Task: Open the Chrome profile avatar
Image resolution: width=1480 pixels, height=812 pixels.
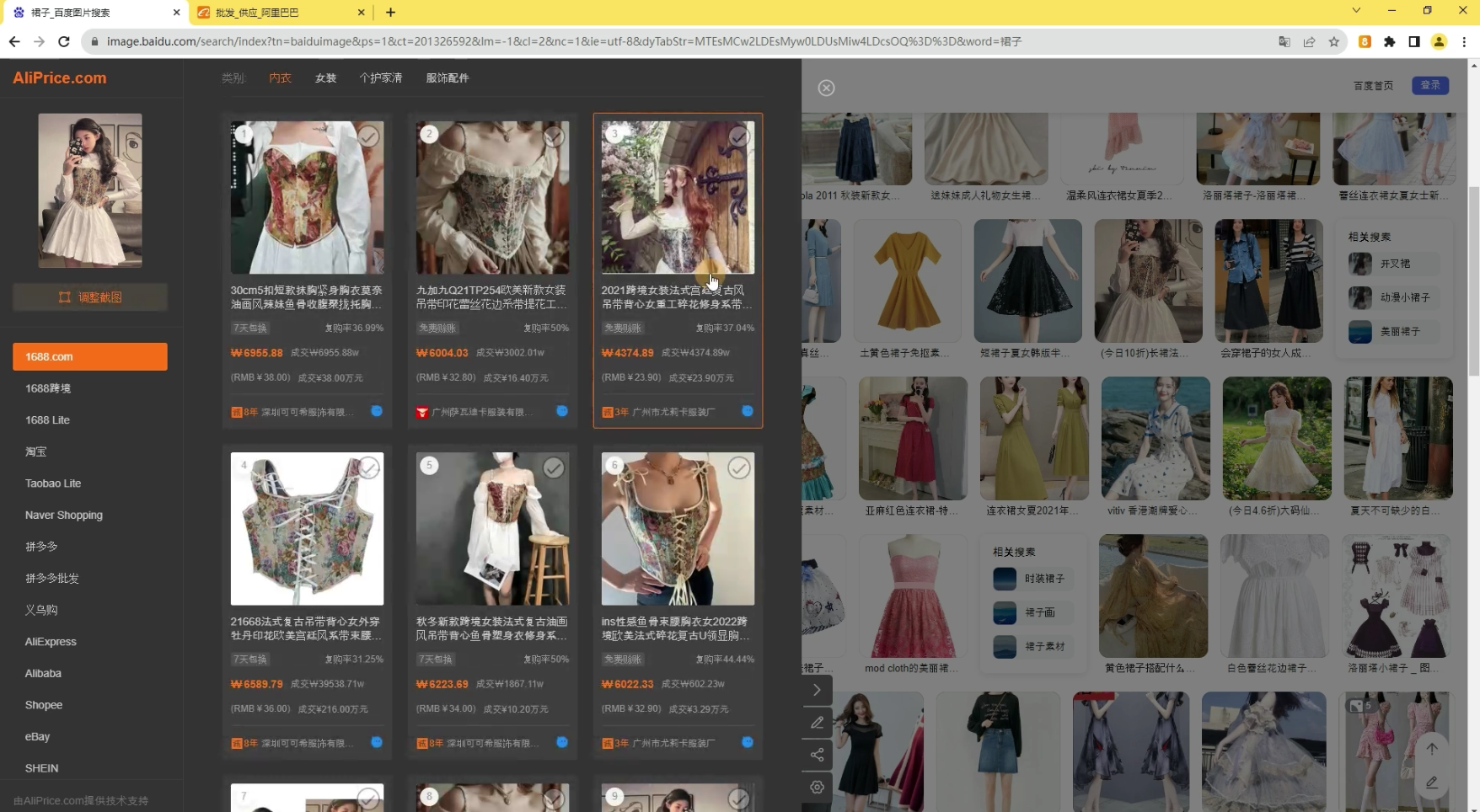Action: pos(1439,41)
